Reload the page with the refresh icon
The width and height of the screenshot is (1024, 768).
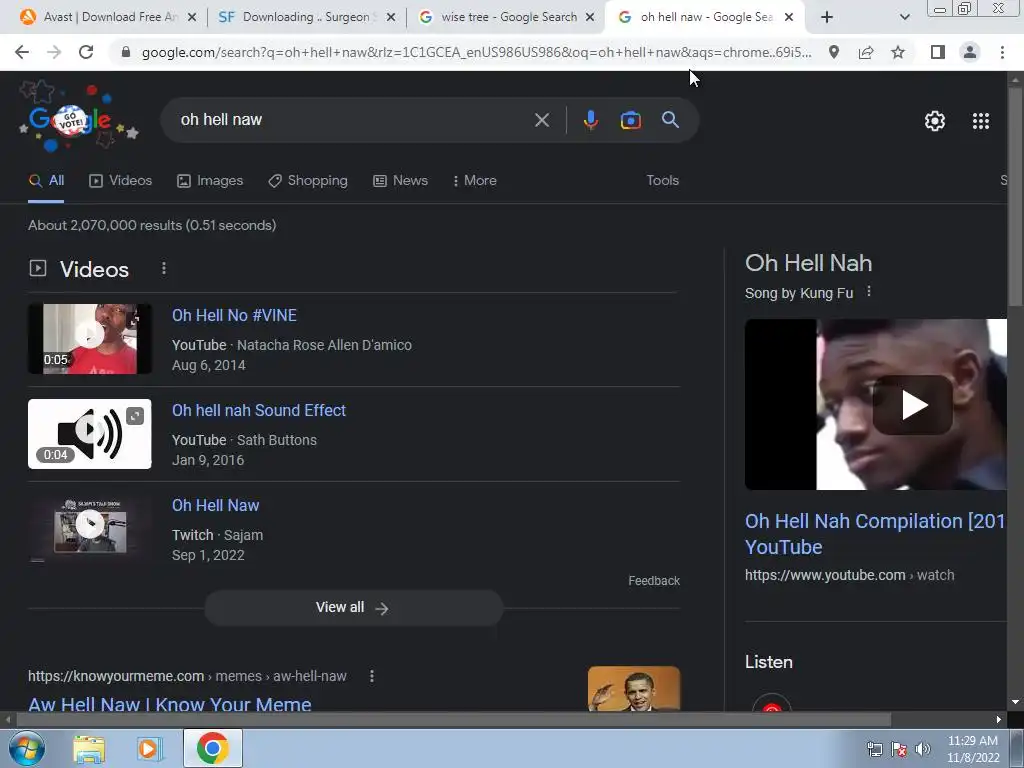click(x=86, y=52)
